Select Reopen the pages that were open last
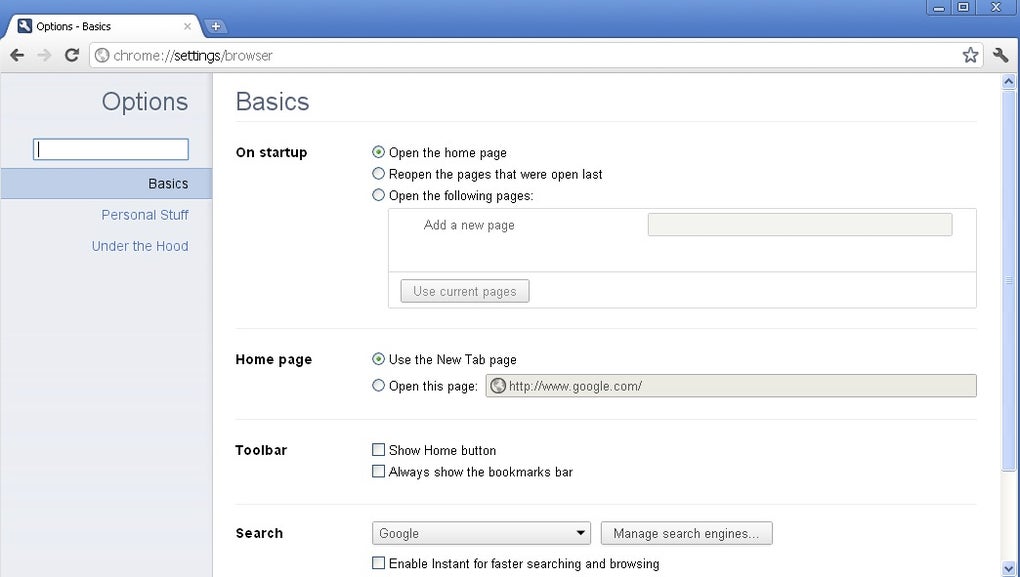The width and height of the screenshot is (1020, 577). (x=378, y=174)
